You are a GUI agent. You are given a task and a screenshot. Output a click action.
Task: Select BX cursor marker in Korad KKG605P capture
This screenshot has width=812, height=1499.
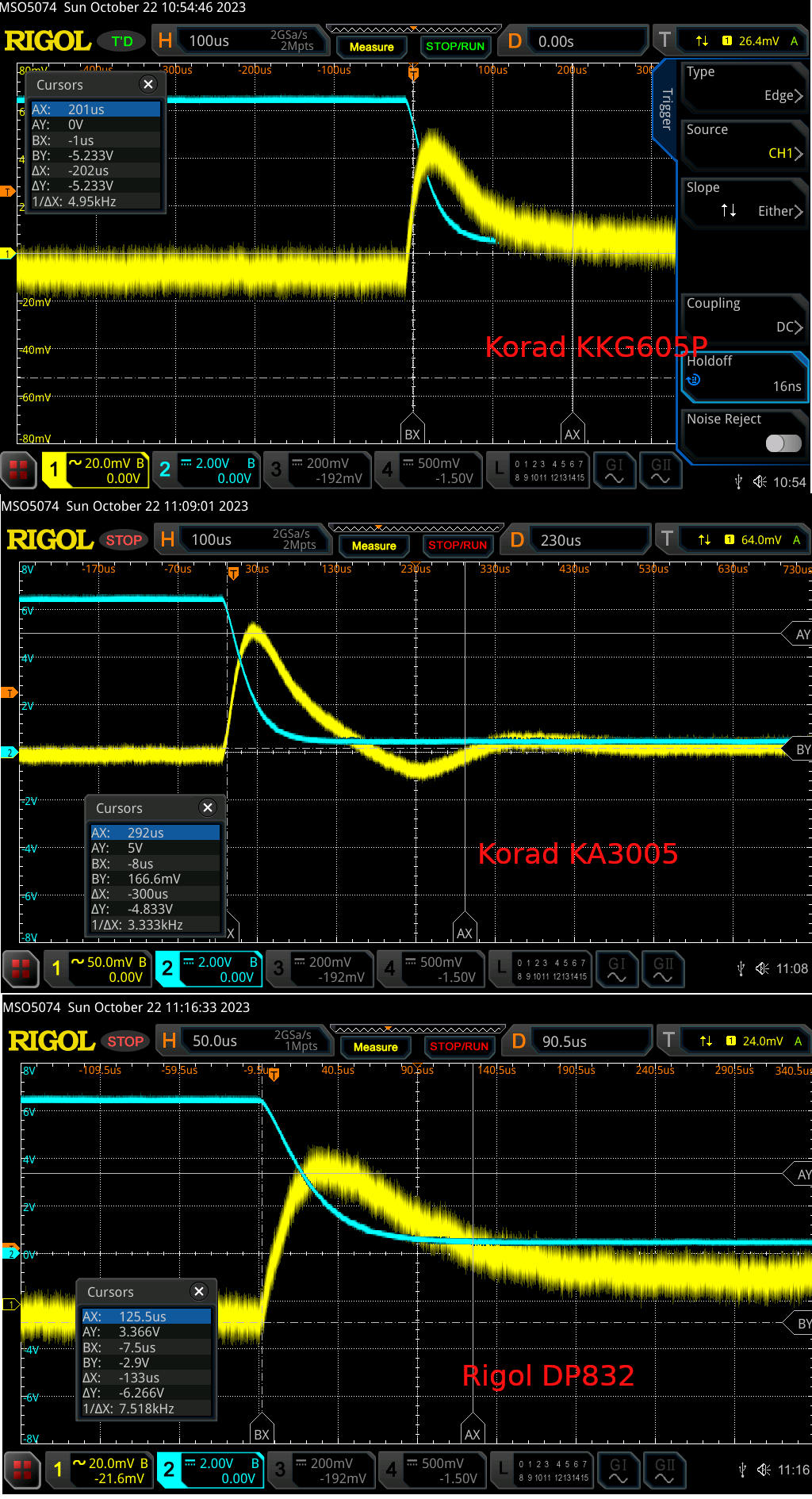(x=412, y=429)
